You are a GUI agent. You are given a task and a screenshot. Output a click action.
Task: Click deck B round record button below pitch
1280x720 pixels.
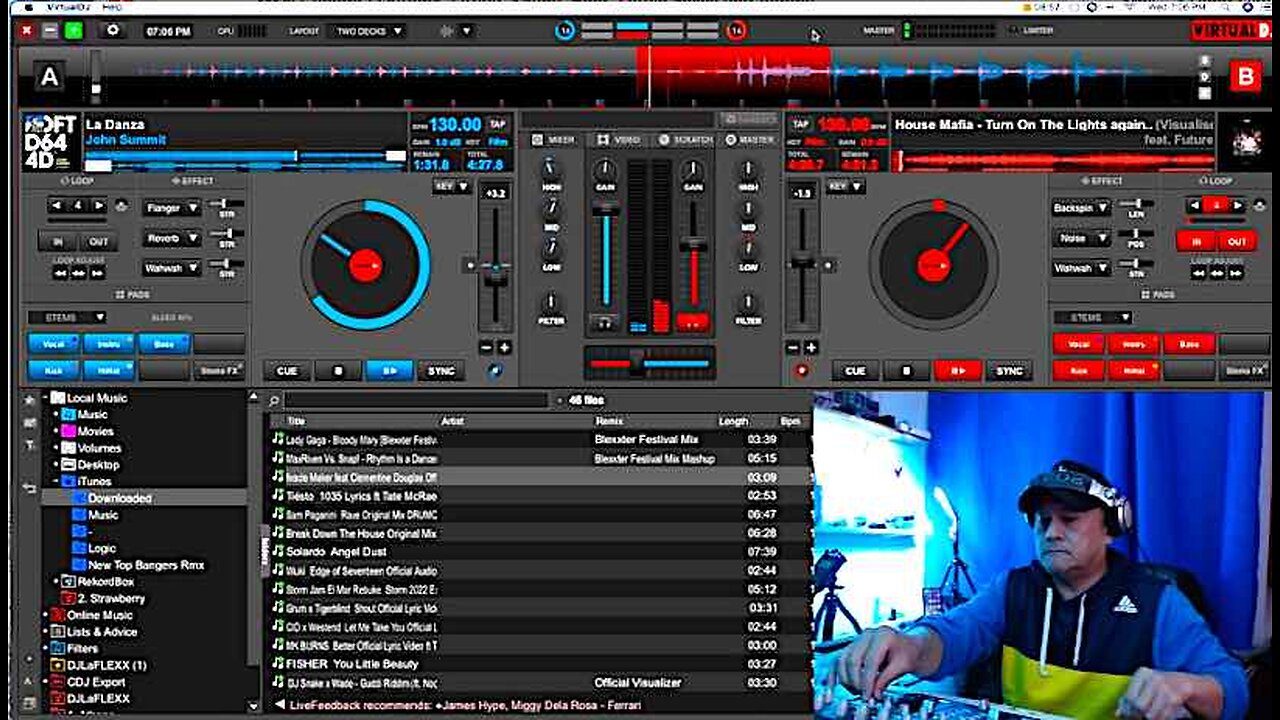pos(801,371)
